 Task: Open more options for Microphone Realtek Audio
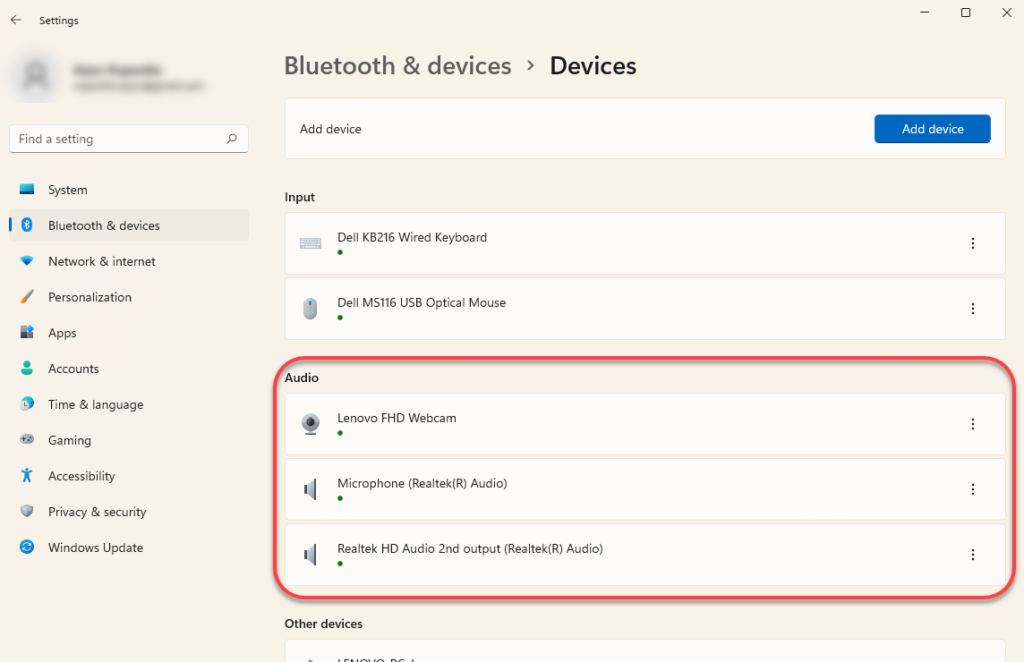972,489
